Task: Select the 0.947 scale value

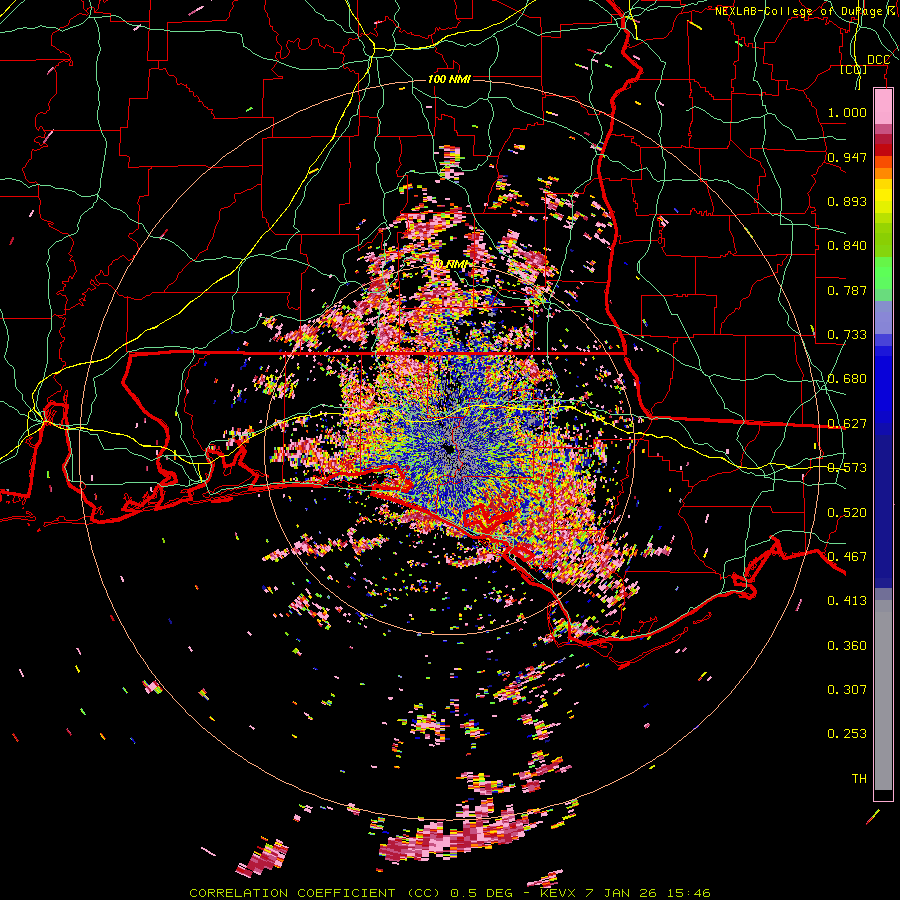Action: coord(847,157)
